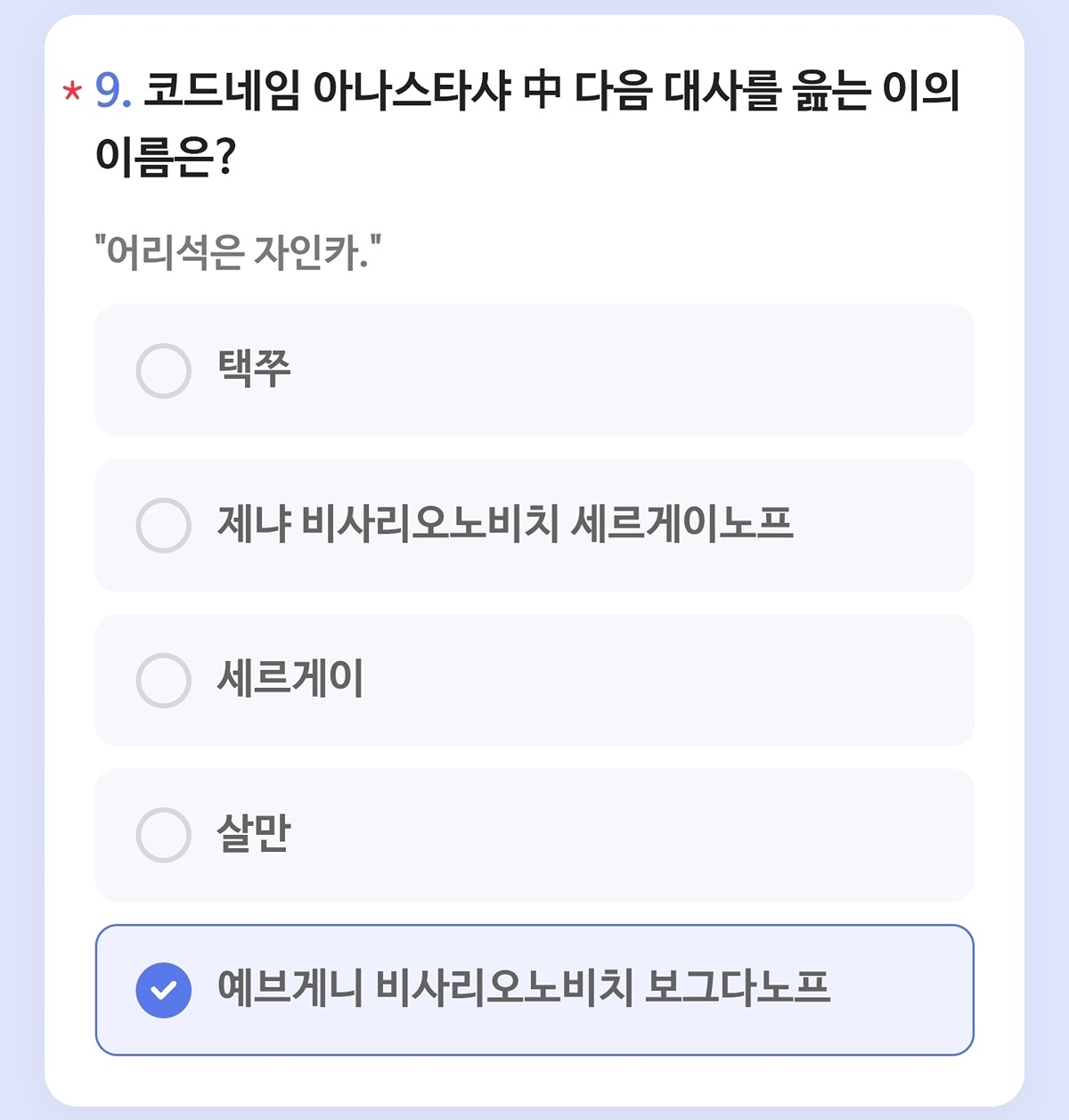Pick the 세르게이 radio button
Image resolution: width=1069 pixels, height=1120 pixels.
coord(164,681)
